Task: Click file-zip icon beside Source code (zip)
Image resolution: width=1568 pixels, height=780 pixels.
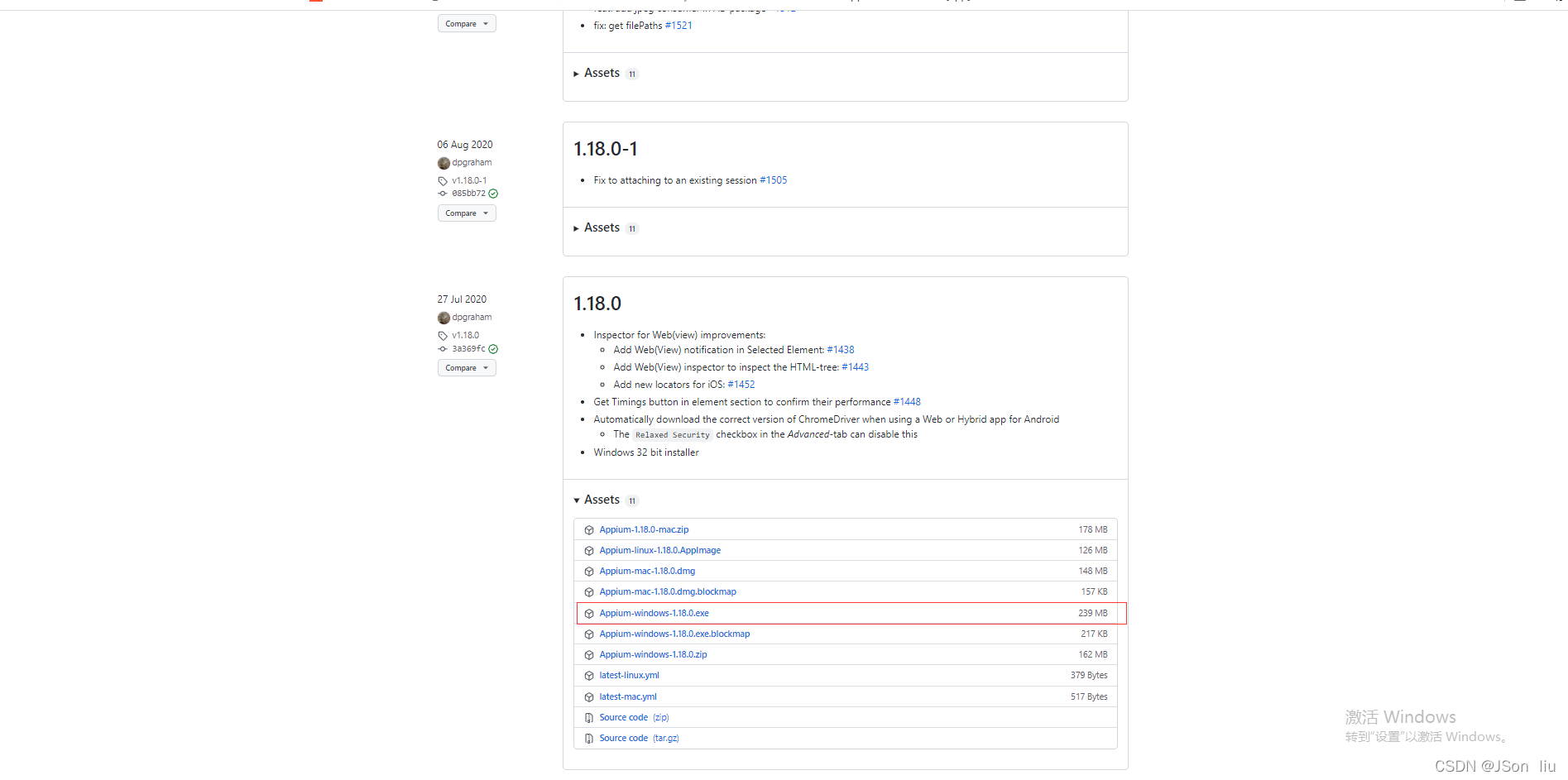Action: (589, 718)
